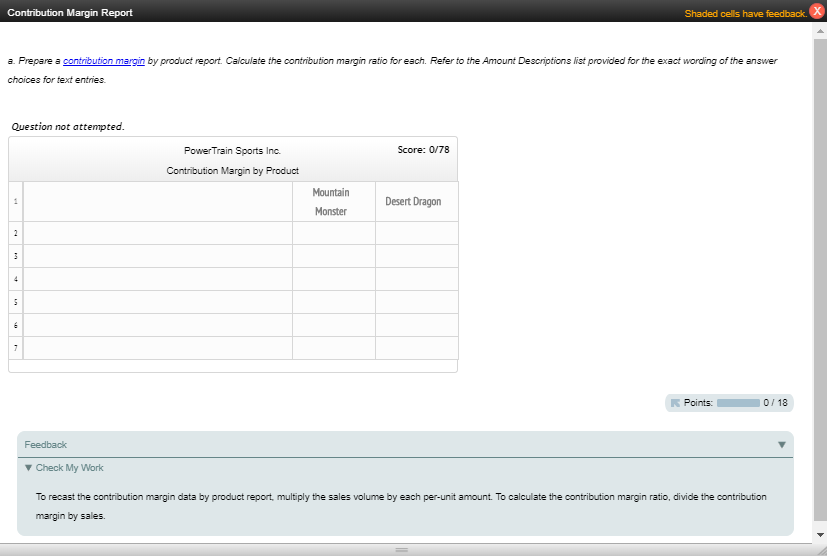Select row 7 Mountain Monster cell
Screen dimensions: 827x556
coord(334,348)
